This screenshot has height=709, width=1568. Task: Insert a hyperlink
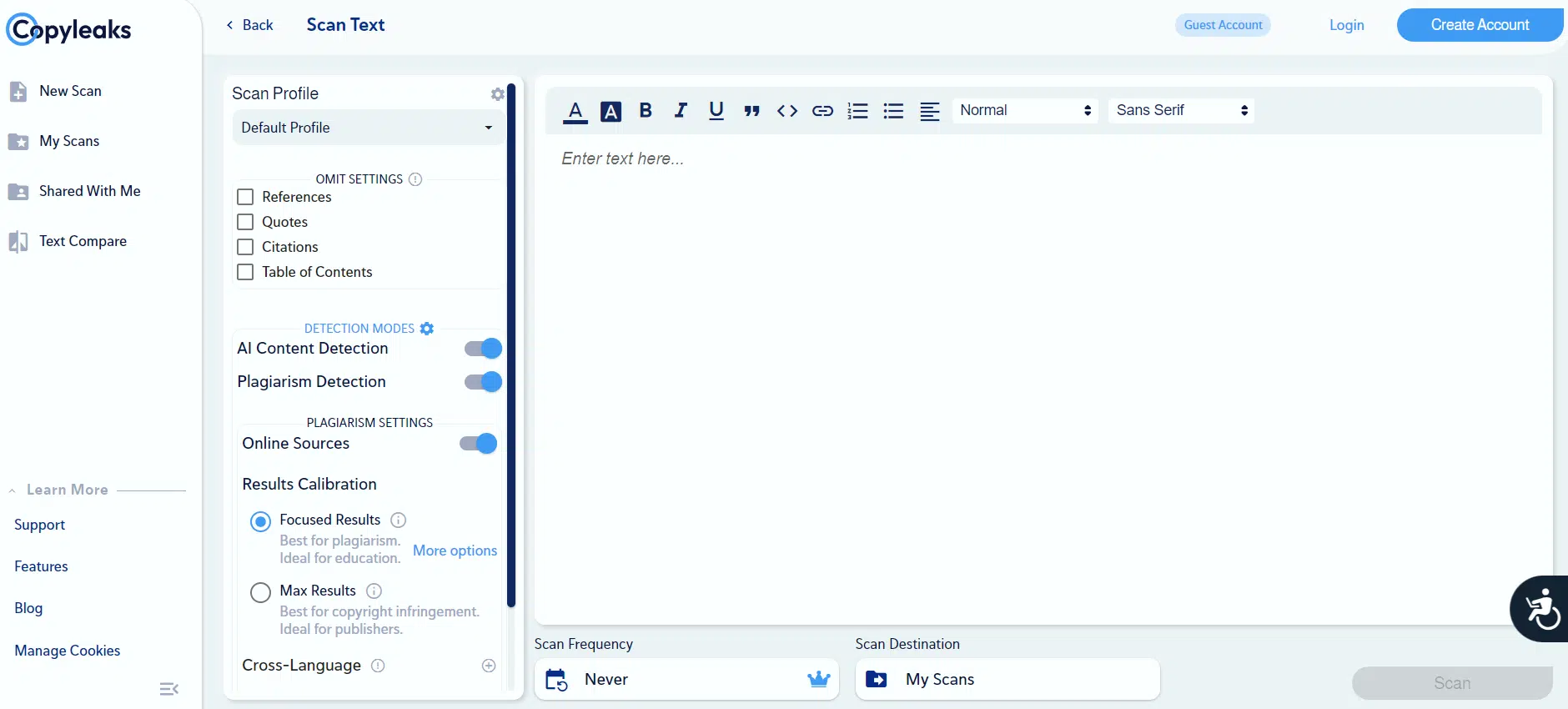point(822,111)
